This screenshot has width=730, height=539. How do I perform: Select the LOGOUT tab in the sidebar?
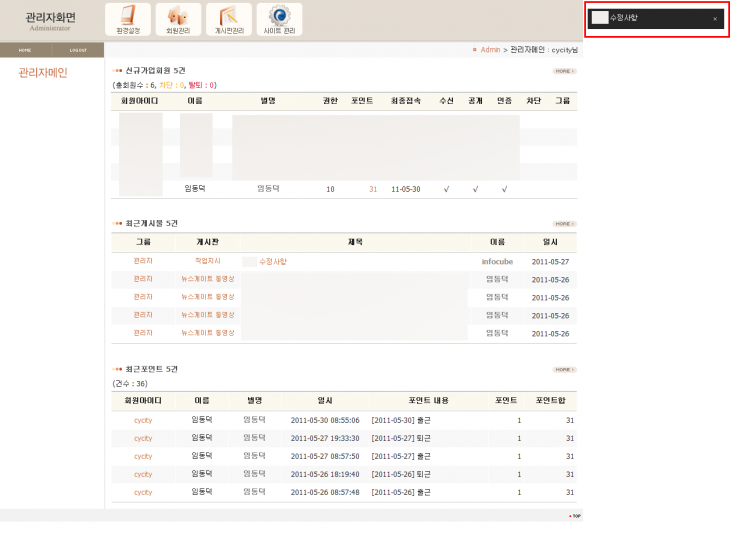pos(78,49)
